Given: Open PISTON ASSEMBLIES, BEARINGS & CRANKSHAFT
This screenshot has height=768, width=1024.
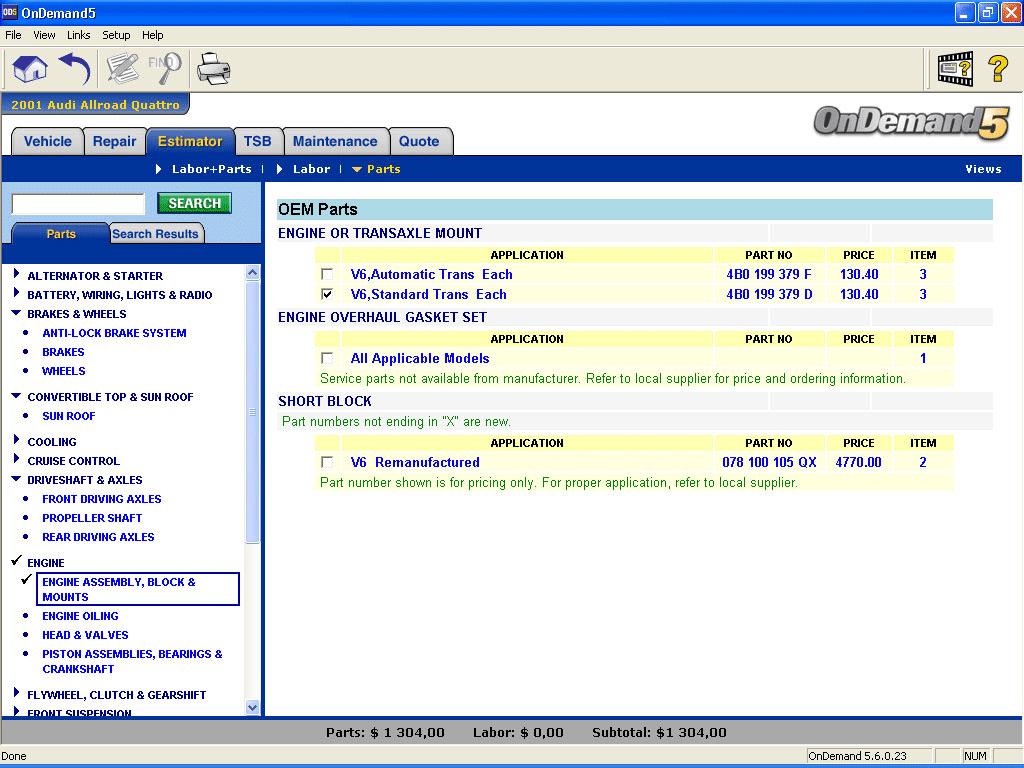Looking at the screenshot, I should coord(133,662).
